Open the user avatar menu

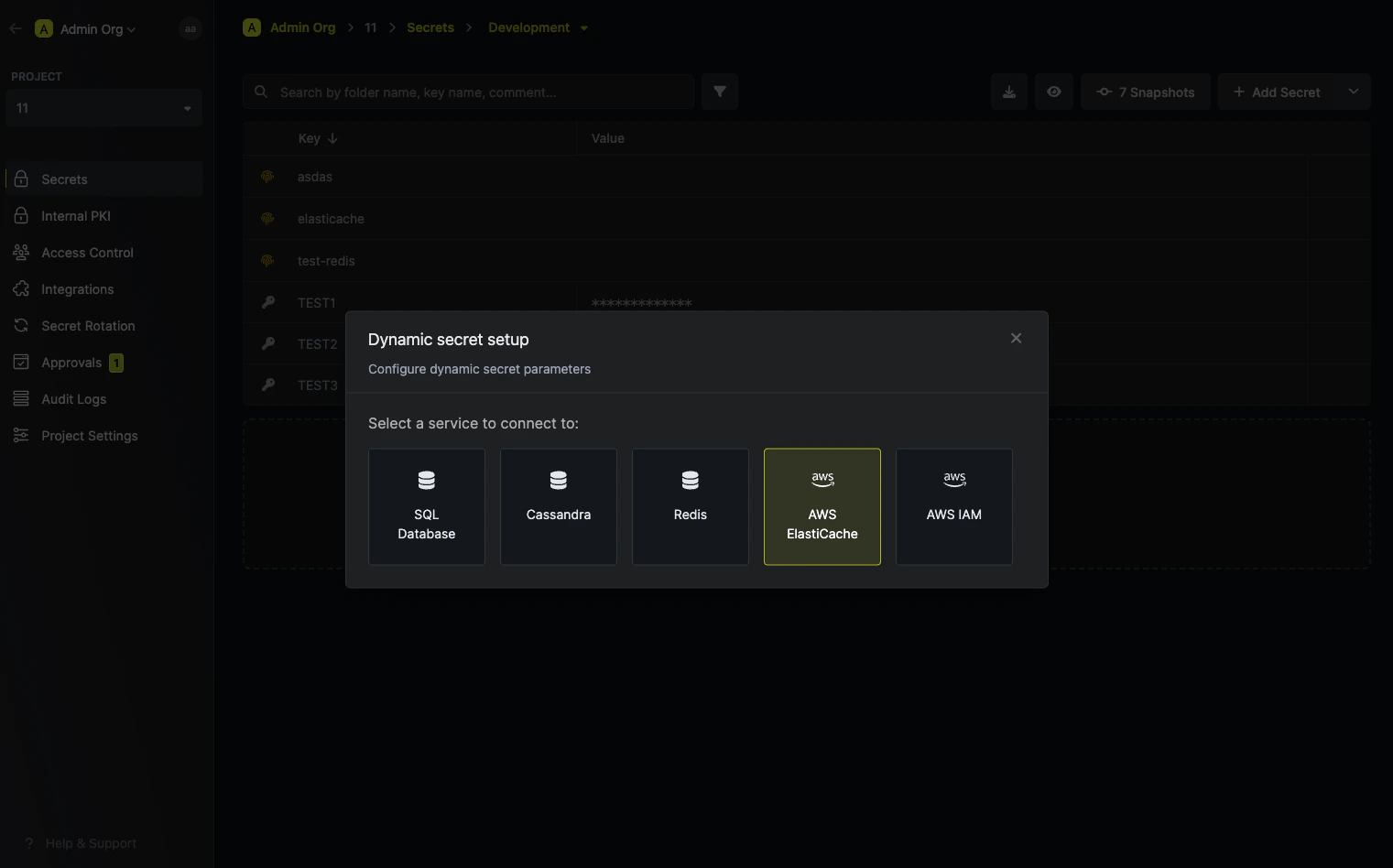(190, 28)
